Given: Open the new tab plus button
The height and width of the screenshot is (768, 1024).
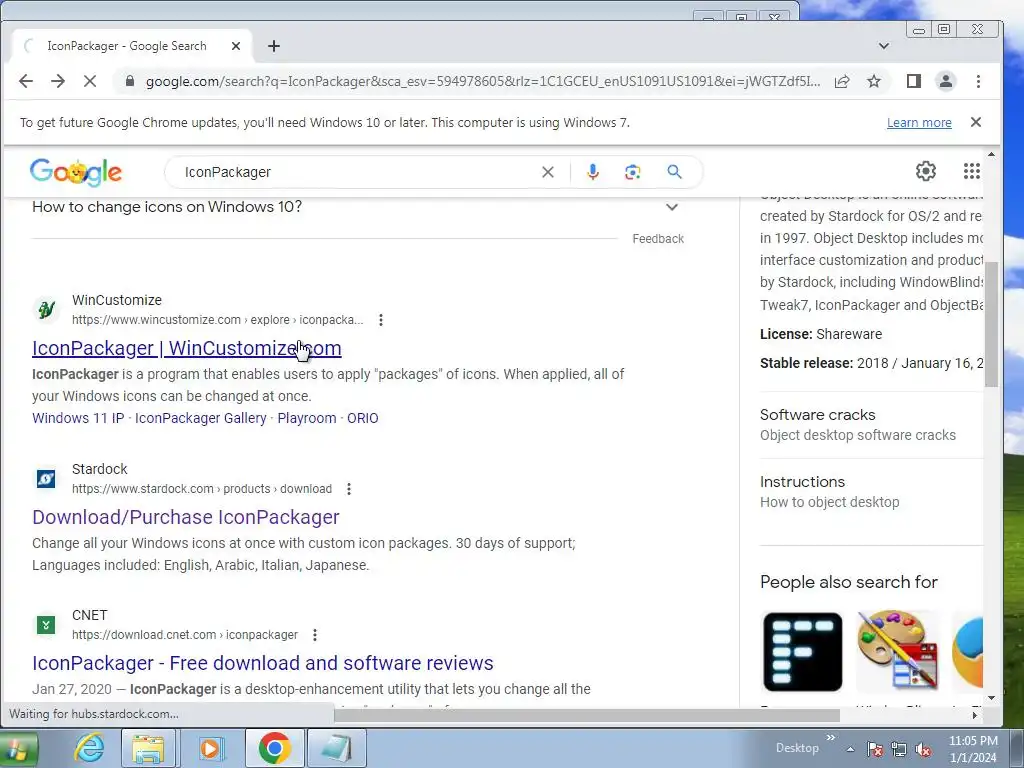Looking at the screenshot, I should coord(274,46).
